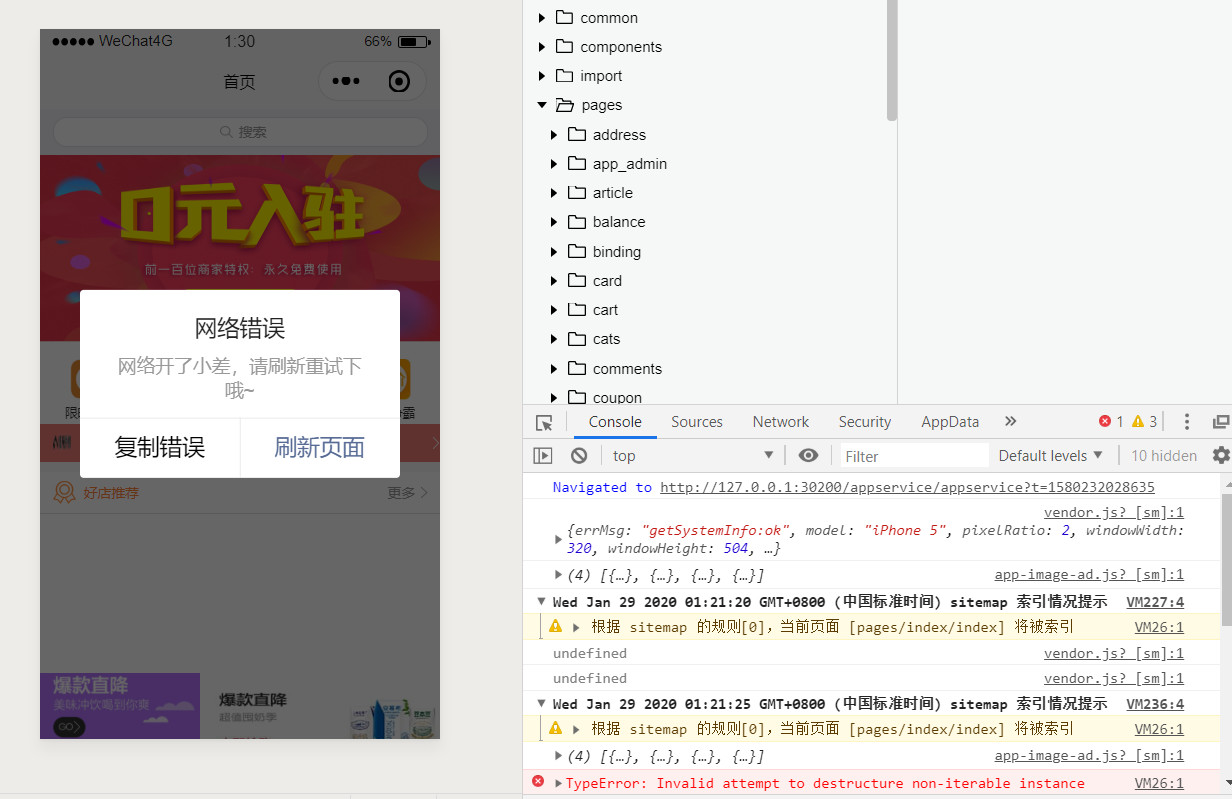Click the balance folder icon
This screenshot has width=1232, height=799.
[x=577, y=221]
